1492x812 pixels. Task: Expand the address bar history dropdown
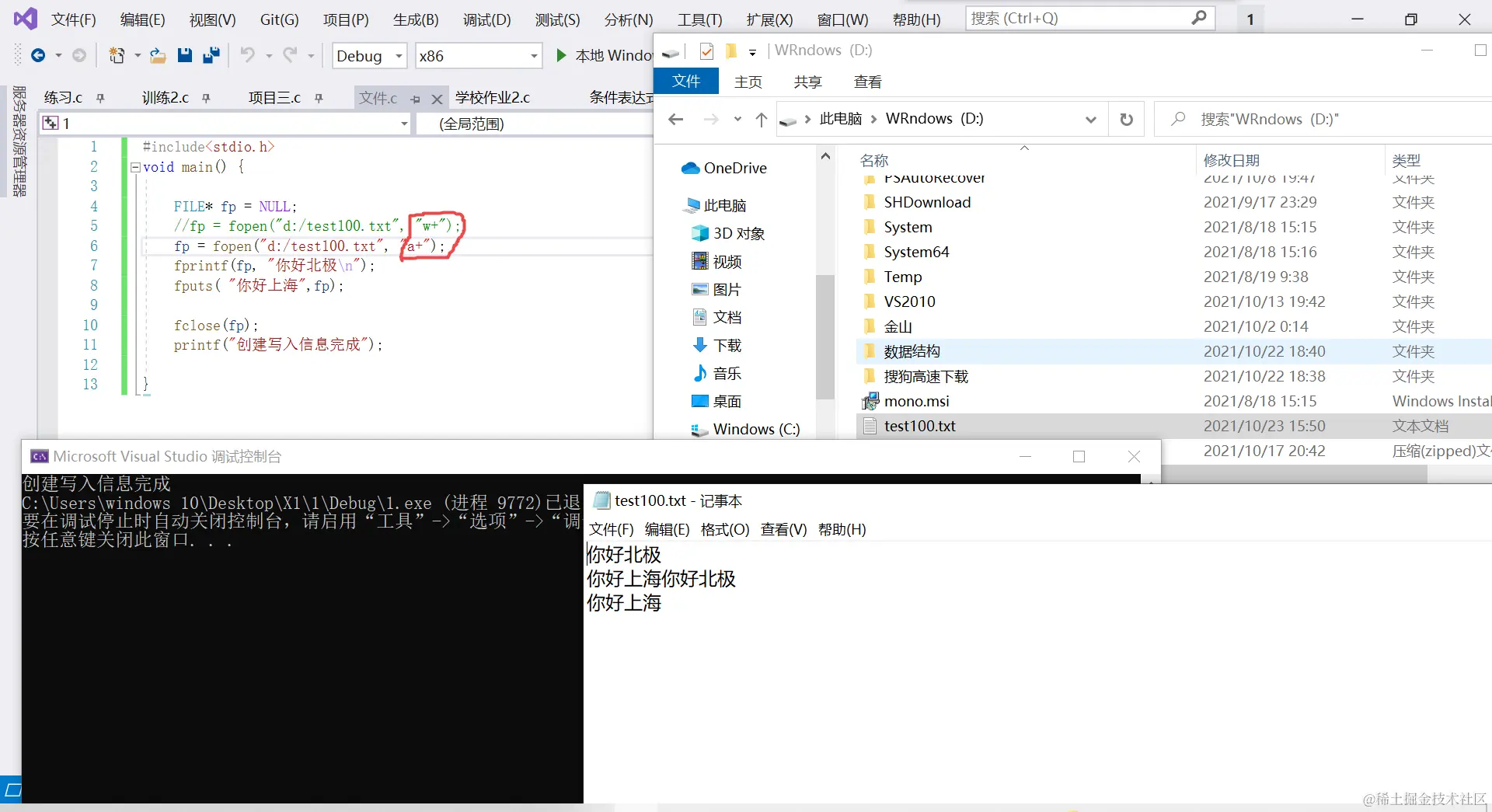pyautogui.click(x=1091, y=119)
